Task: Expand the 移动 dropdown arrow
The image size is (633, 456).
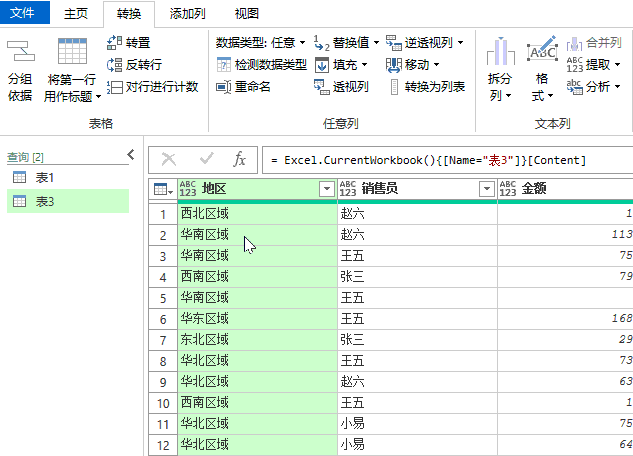Action: (436, 65)
